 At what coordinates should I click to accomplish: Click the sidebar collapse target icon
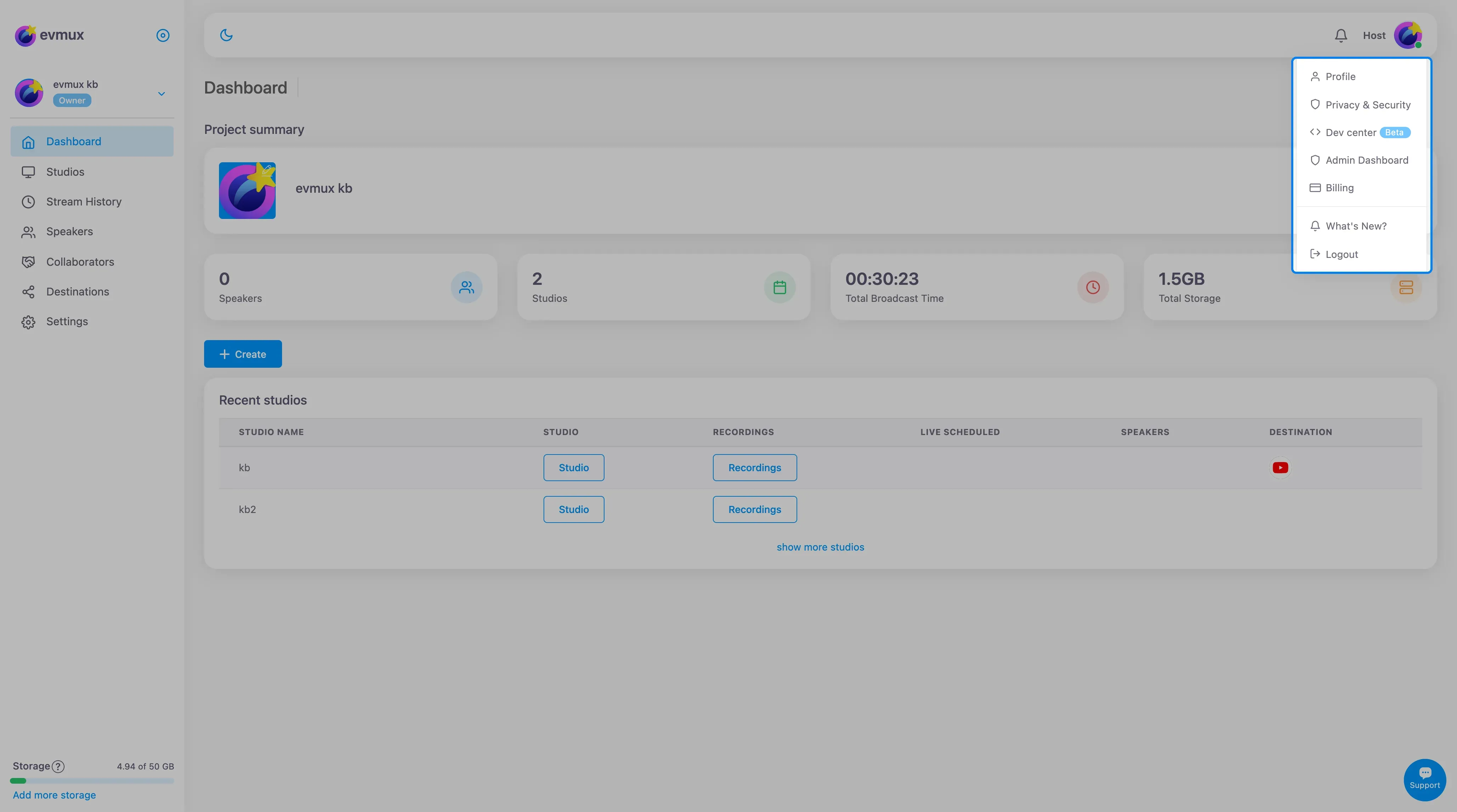tap(163, 35)
